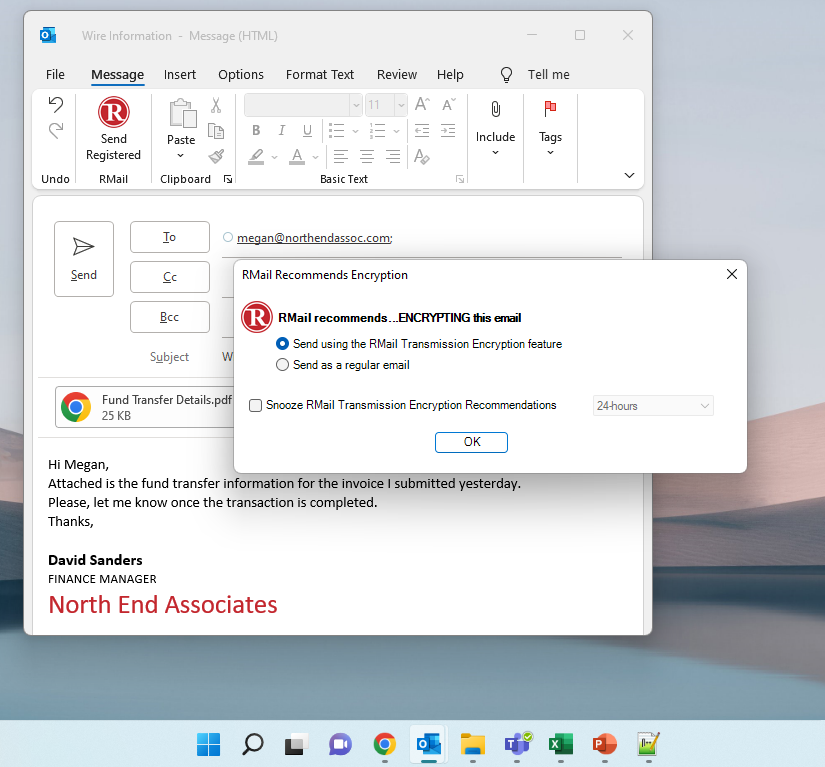
Task: Click the Send email button
Action: click(84, 258)
